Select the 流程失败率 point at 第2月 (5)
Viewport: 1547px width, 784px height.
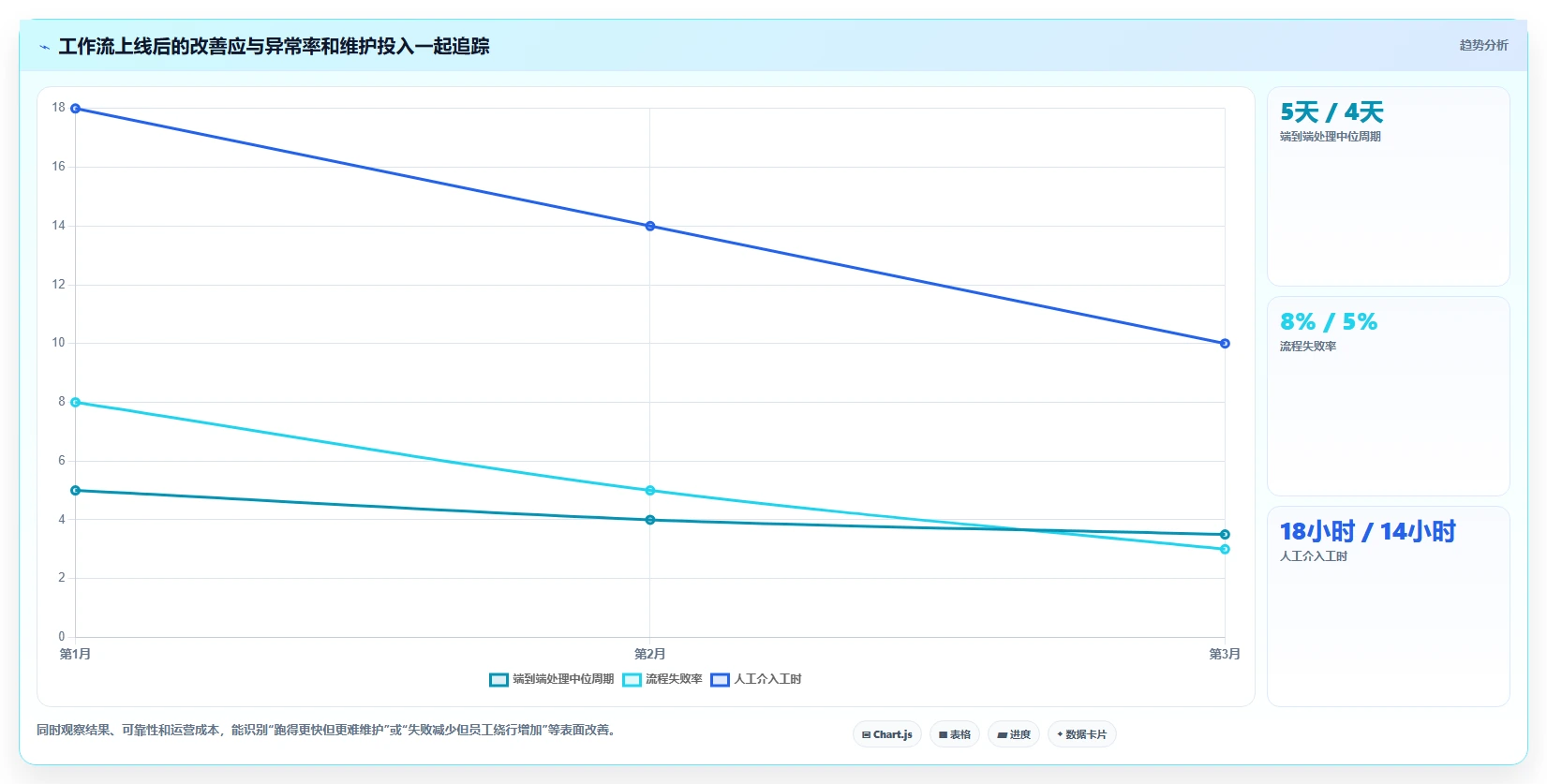click(650, 491)
